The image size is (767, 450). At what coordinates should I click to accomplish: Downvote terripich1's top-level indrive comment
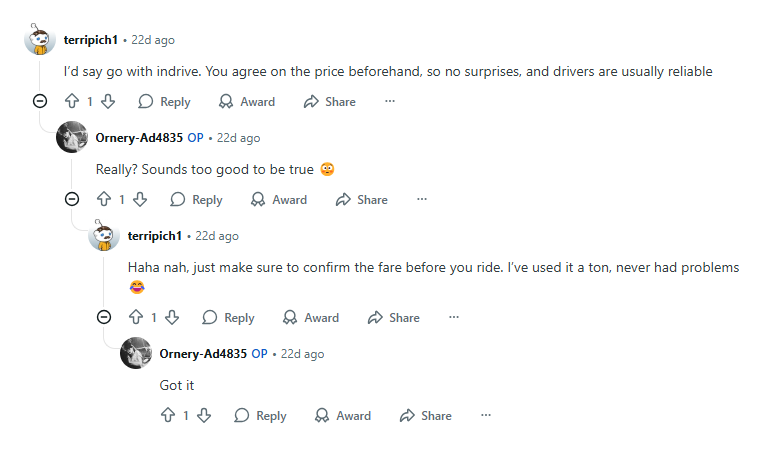(108, 101)
